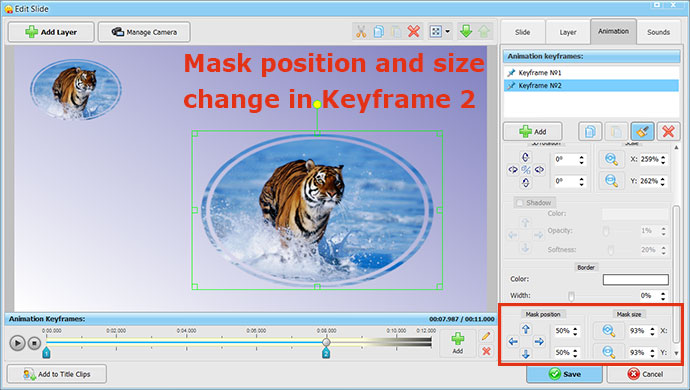The image size is (690, 390).
Task: Increase Scale X value with stepper arrow
Action: (x=663, y=157)
